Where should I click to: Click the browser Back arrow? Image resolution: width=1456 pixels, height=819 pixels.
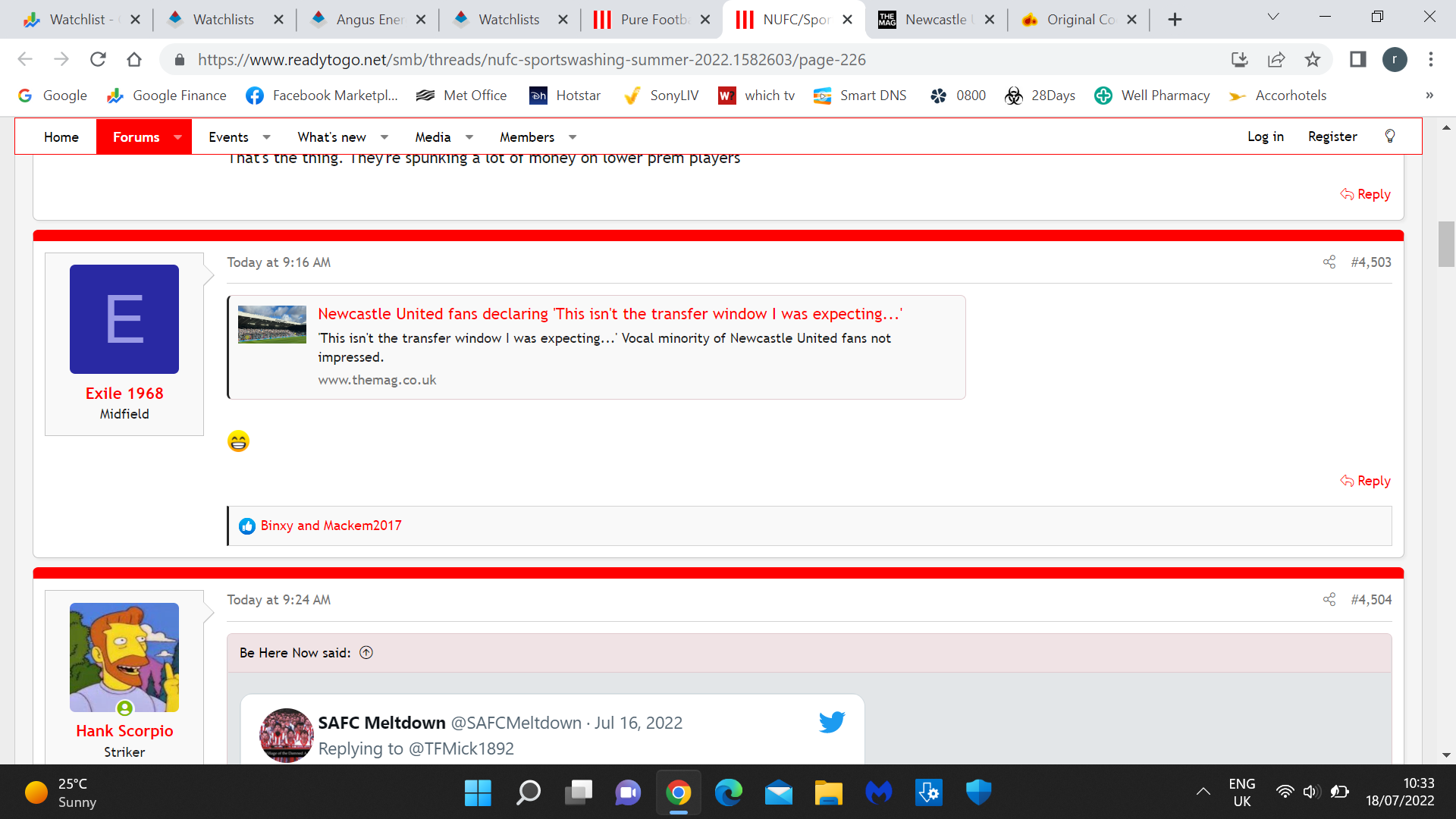(25, 59)
